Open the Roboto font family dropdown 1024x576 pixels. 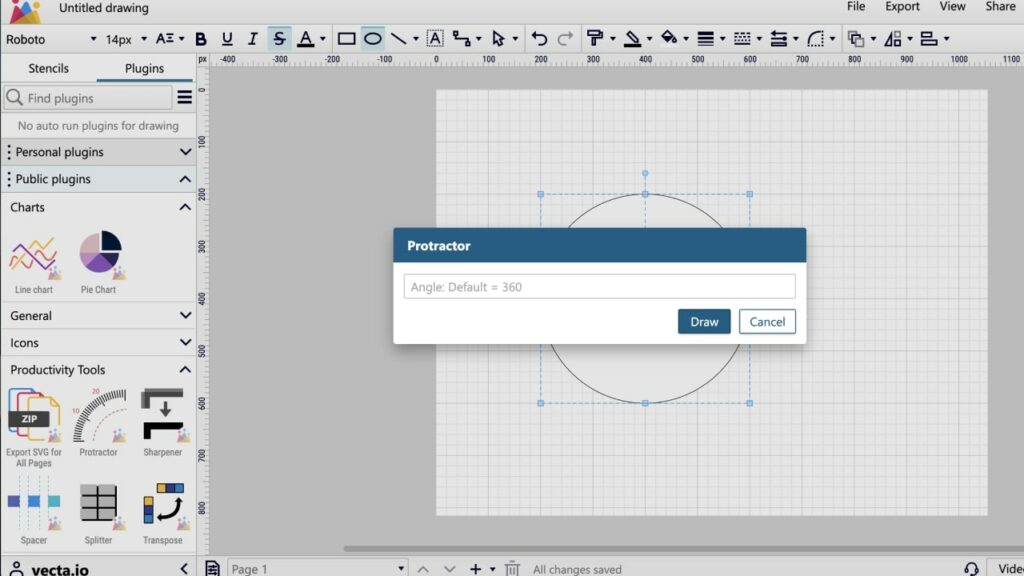40,38
